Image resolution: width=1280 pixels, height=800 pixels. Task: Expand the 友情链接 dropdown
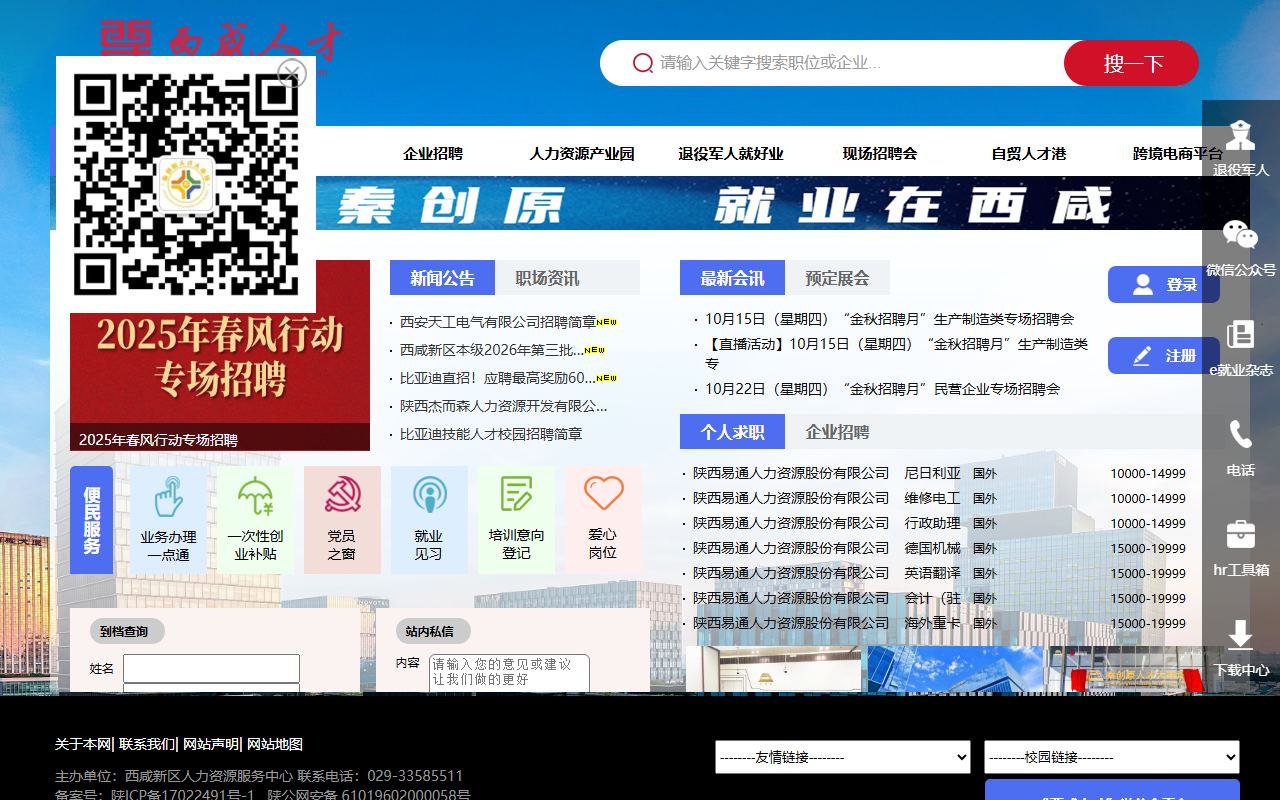pyautogui.click(x=843, y=757)
